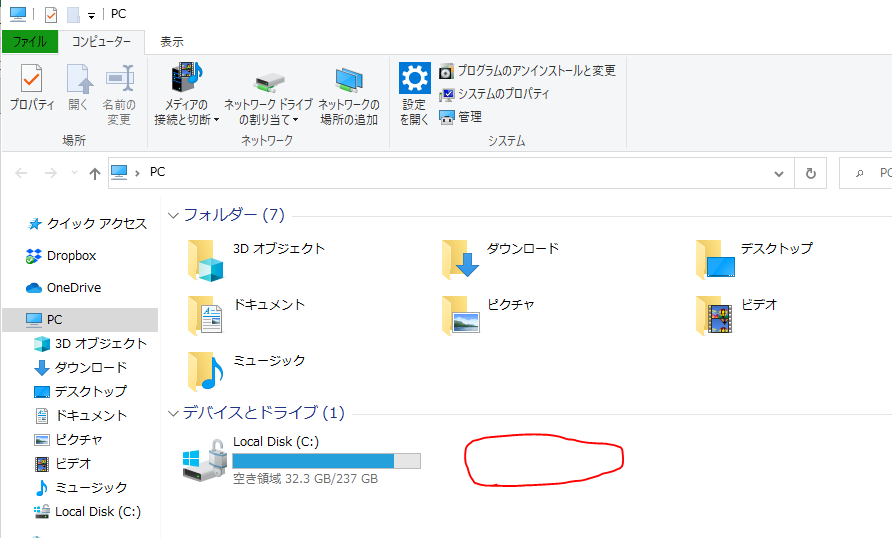Go up one level with the up arrow
The image size is (892, 538).
[x=94, y=173]
